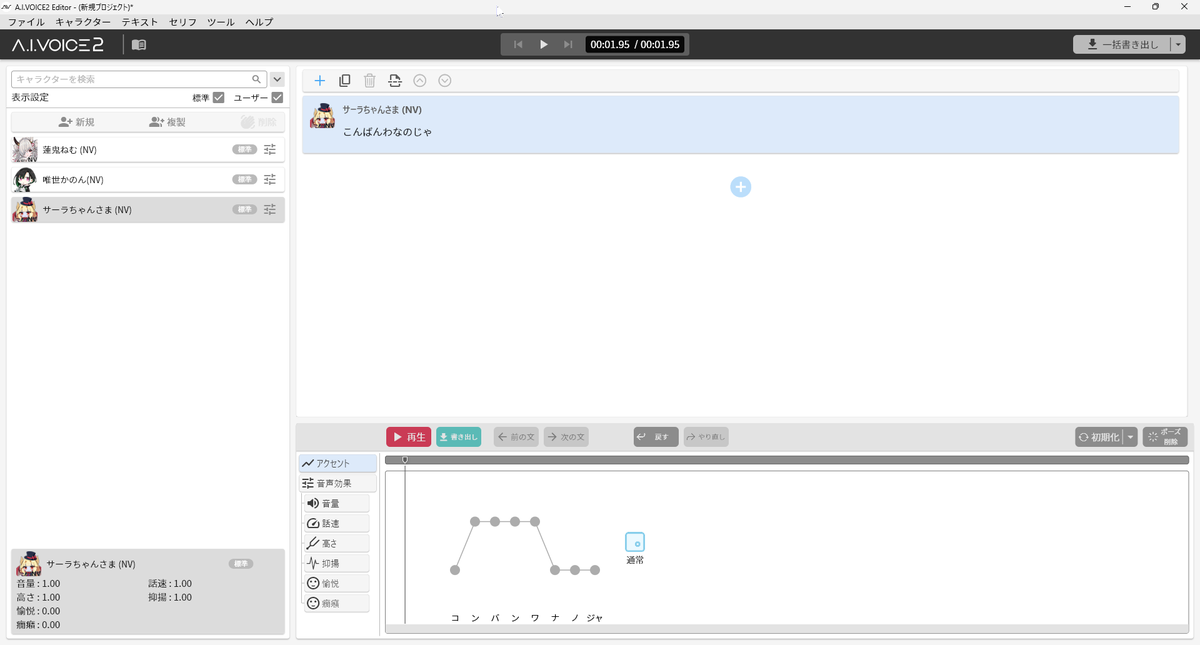Start playback with the header play button

[544, 44]
